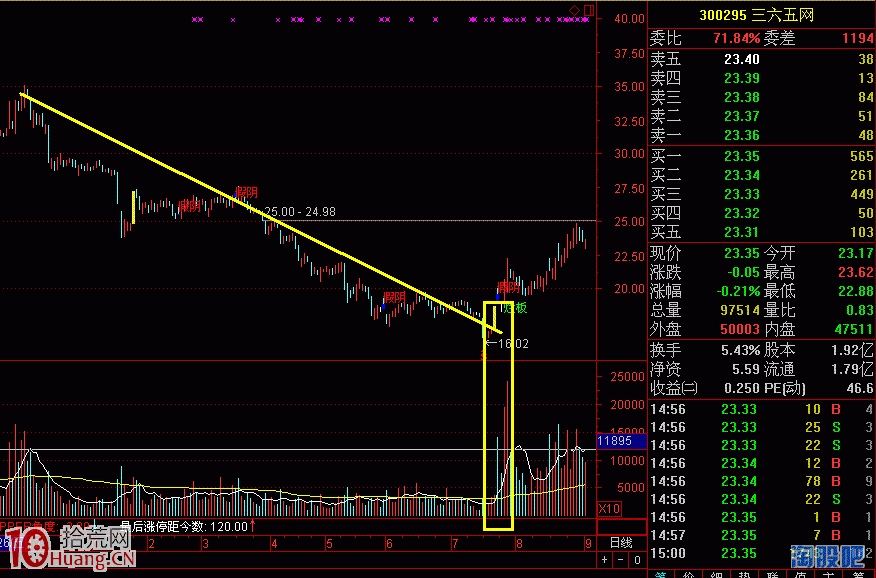Click the 涨跌 -0.05 change value

pos(744,272)
